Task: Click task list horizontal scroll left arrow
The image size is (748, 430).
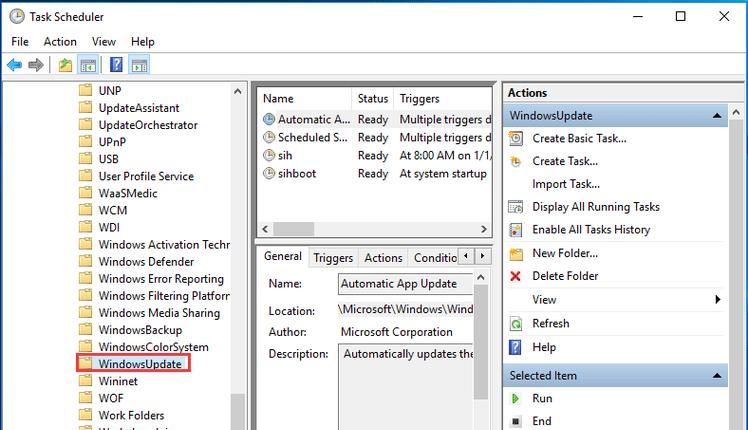Action: tap(265, 229)
